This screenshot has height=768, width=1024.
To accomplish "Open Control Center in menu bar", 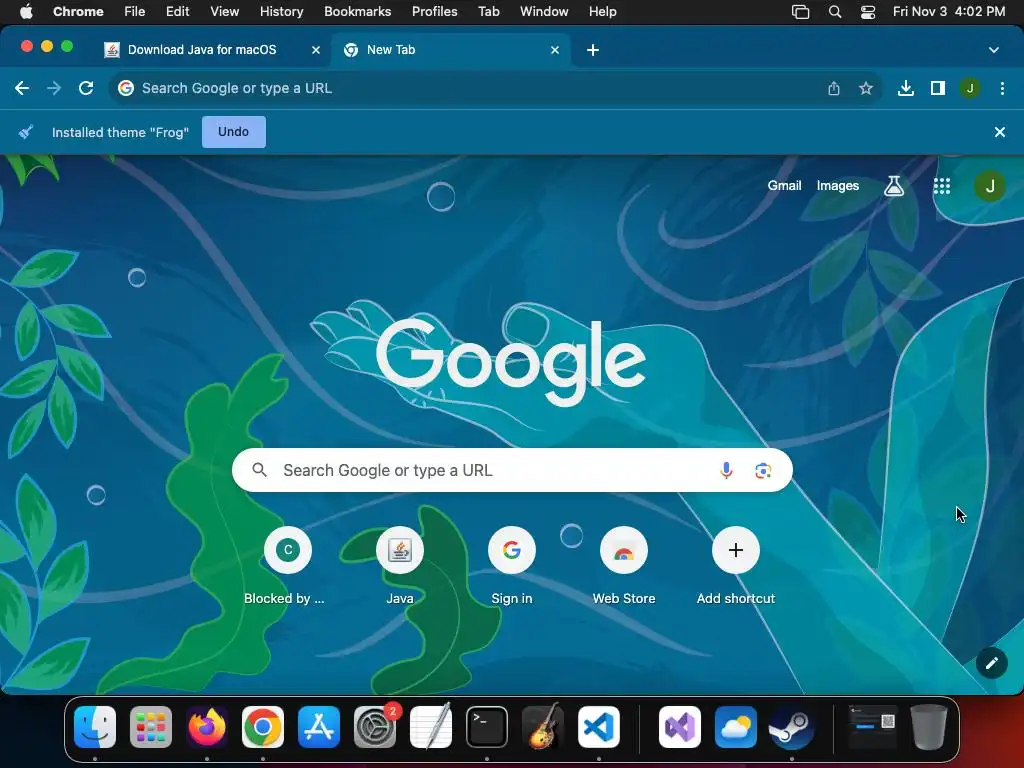I will pos(868,12).
